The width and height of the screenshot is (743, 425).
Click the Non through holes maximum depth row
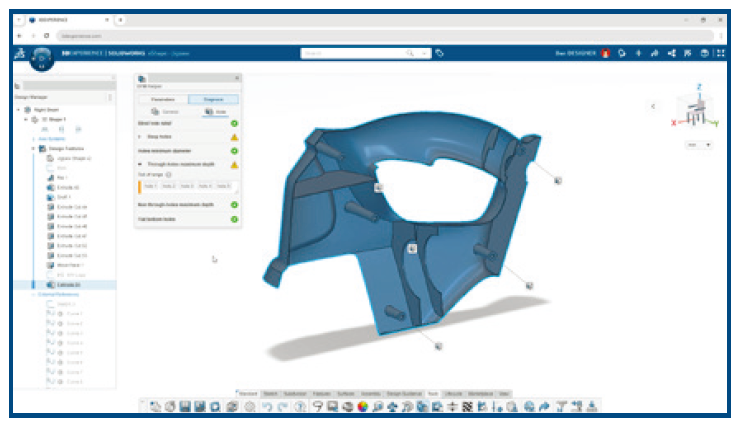pyautogui.click(x=188, y=205)
